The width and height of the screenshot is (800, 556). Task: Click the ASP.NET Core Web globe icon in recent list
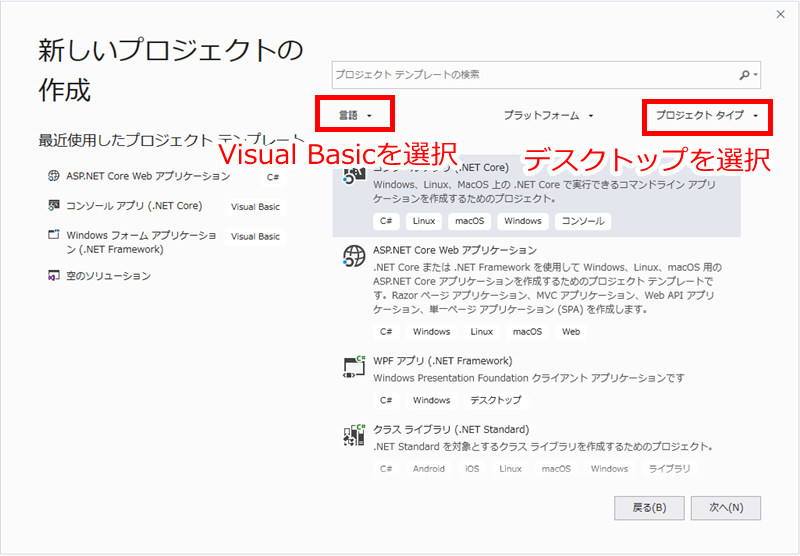coord(54,176)
